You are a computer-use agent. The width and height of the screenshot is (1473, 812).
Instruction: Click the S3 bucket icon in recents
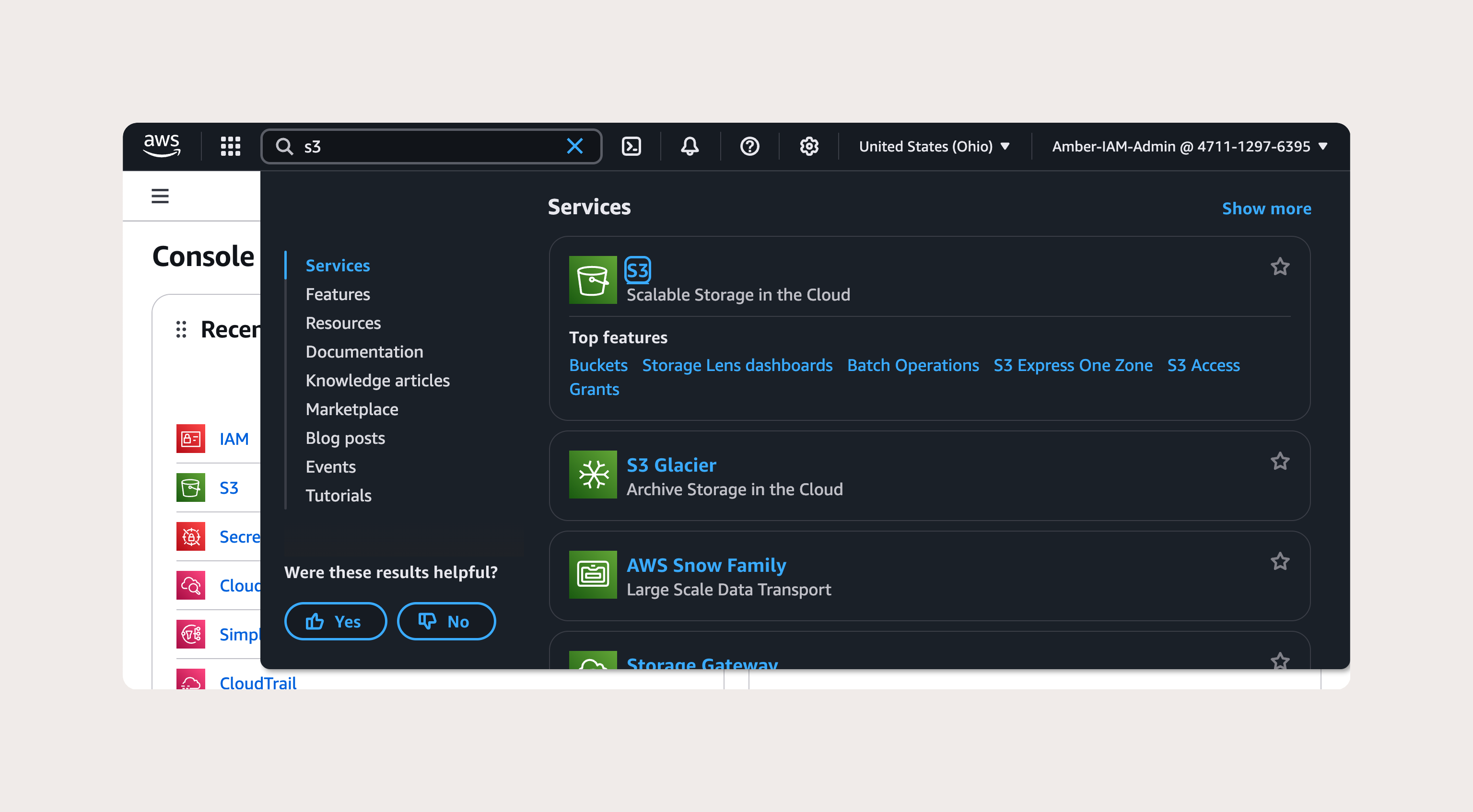[x=190, y=488]
